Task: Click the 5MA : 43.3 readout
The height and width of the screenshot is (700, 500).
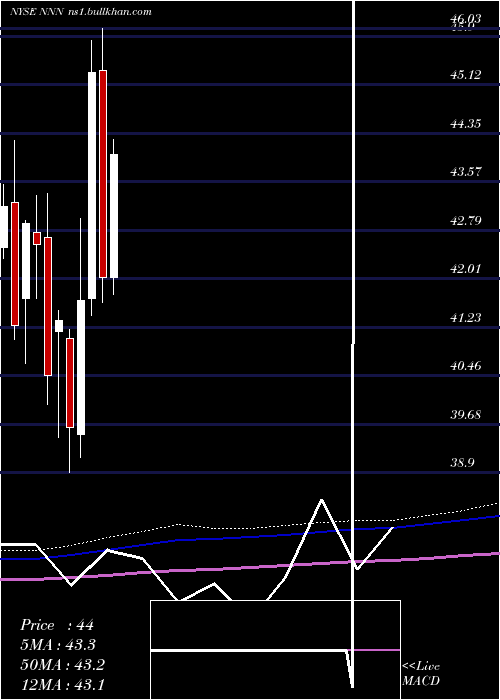Action: coord(58,645)
